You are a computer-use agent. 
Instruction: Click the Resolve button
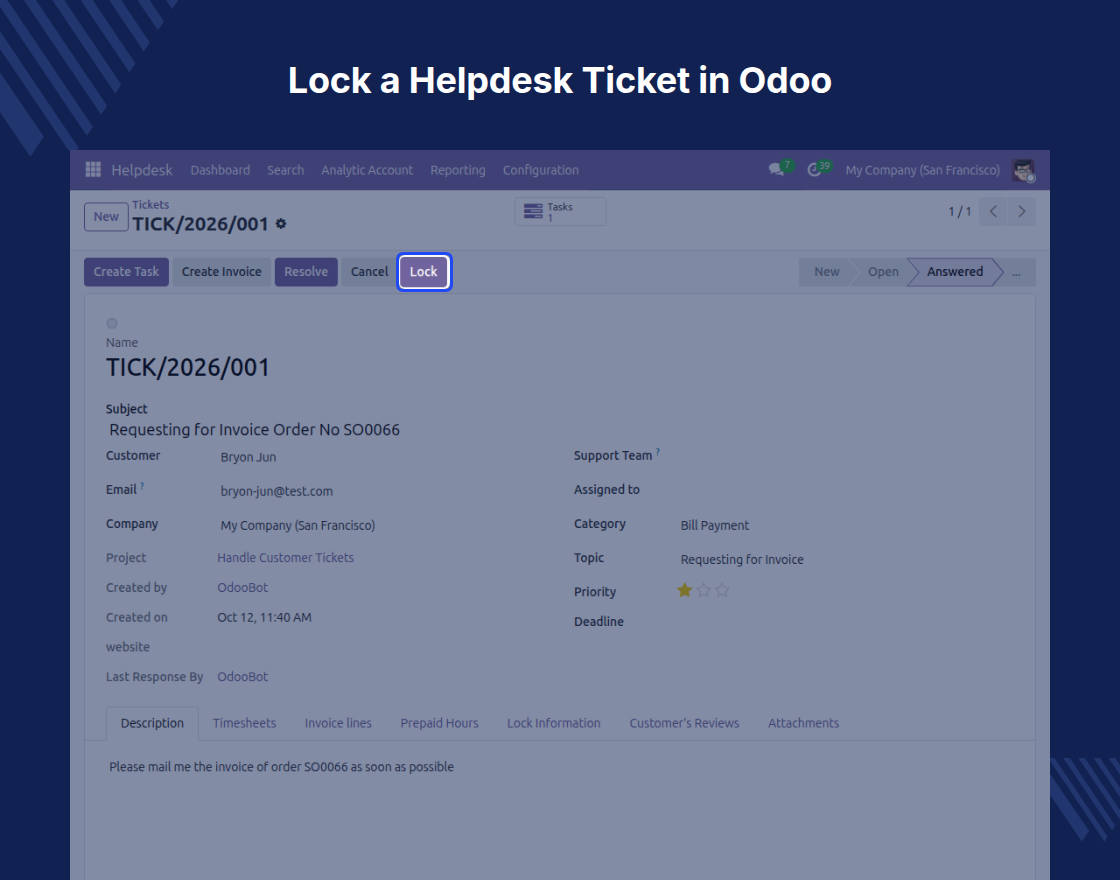click(306, 272)
